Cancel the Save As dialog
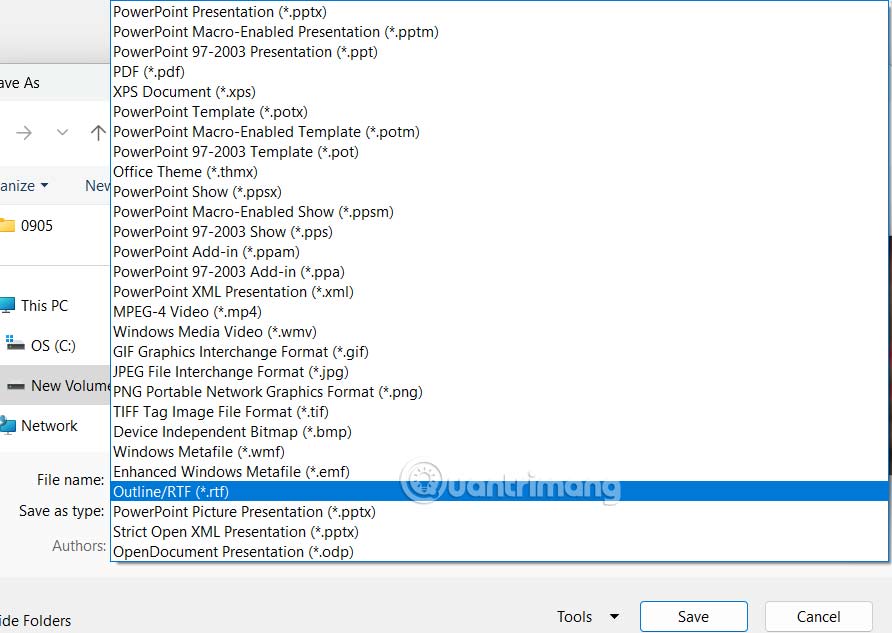Viewport: 892px width, 633px height. pos(818,617)
